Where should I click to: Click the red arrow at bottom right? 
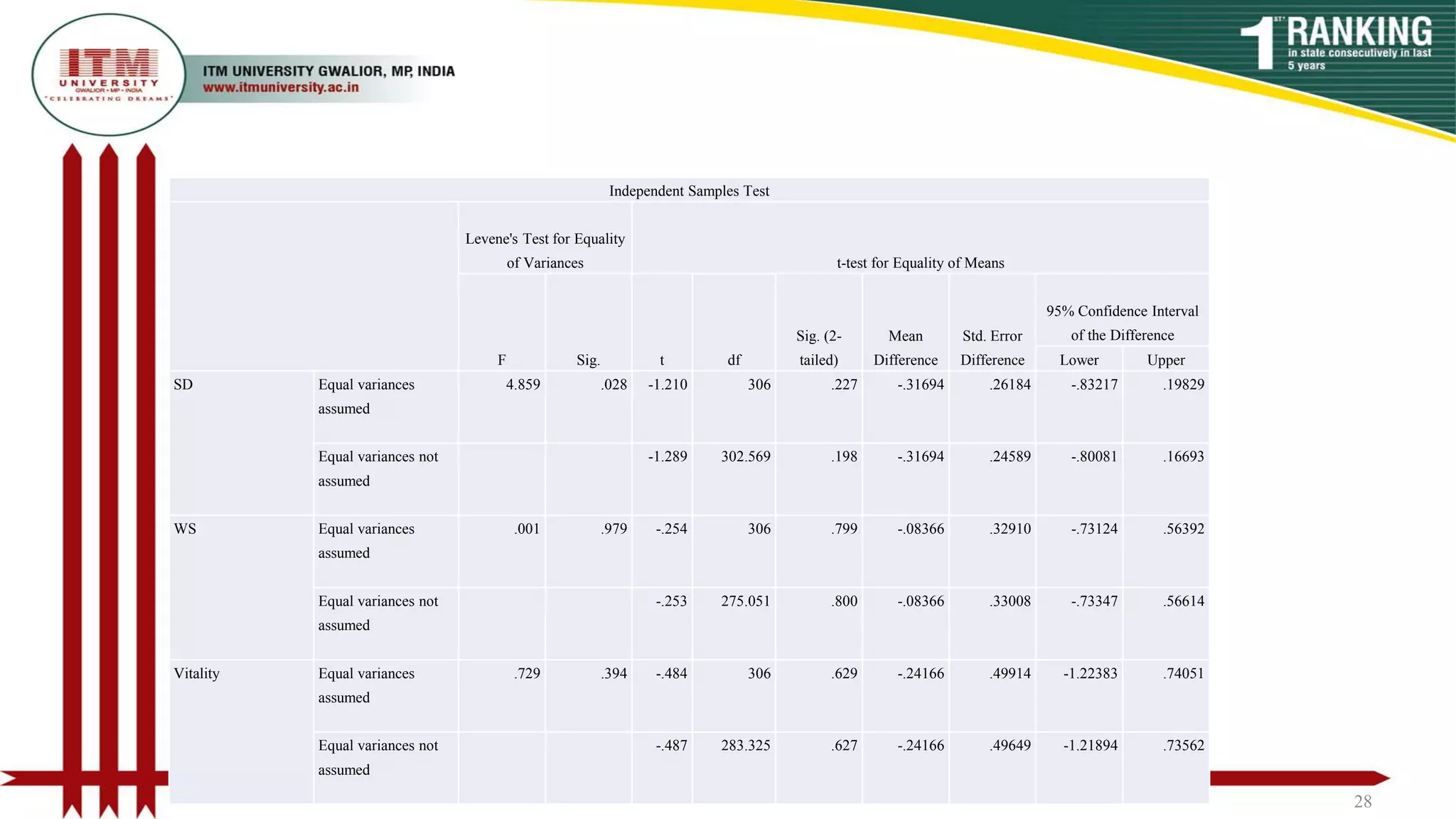[1300, 778]
